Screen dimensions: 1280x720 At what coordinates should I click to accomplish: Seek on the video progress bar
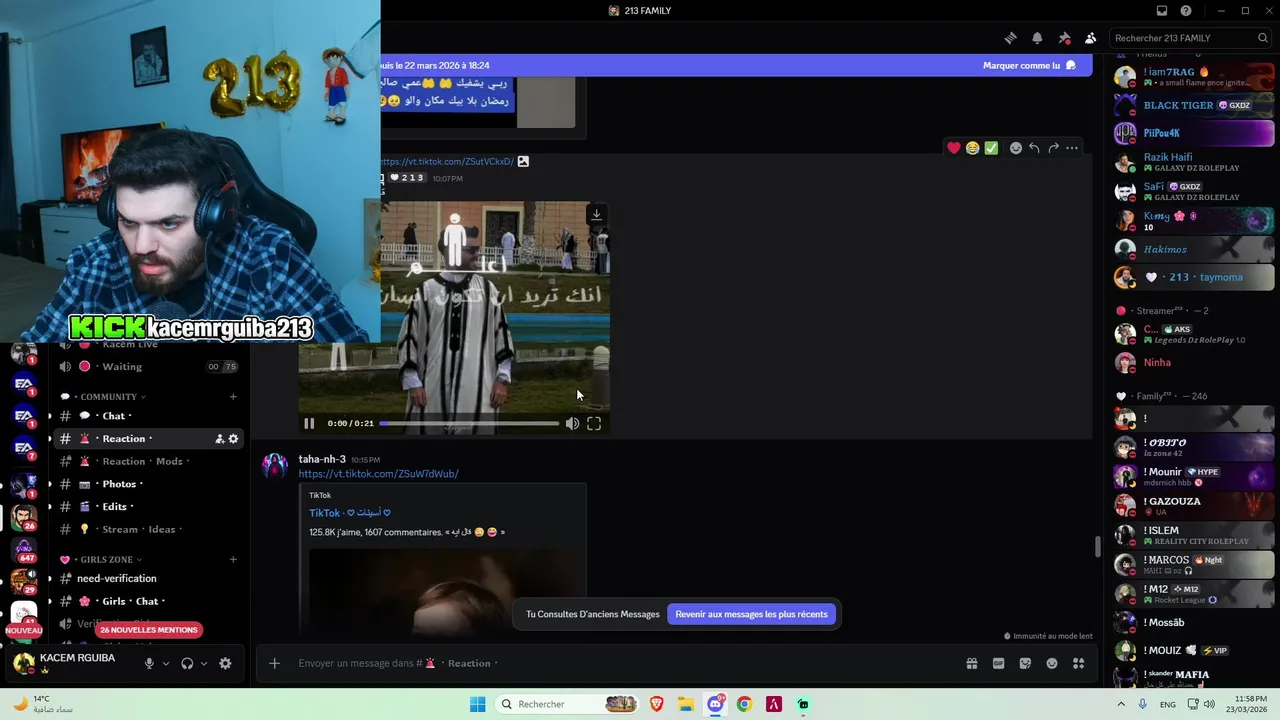[469, 423]
